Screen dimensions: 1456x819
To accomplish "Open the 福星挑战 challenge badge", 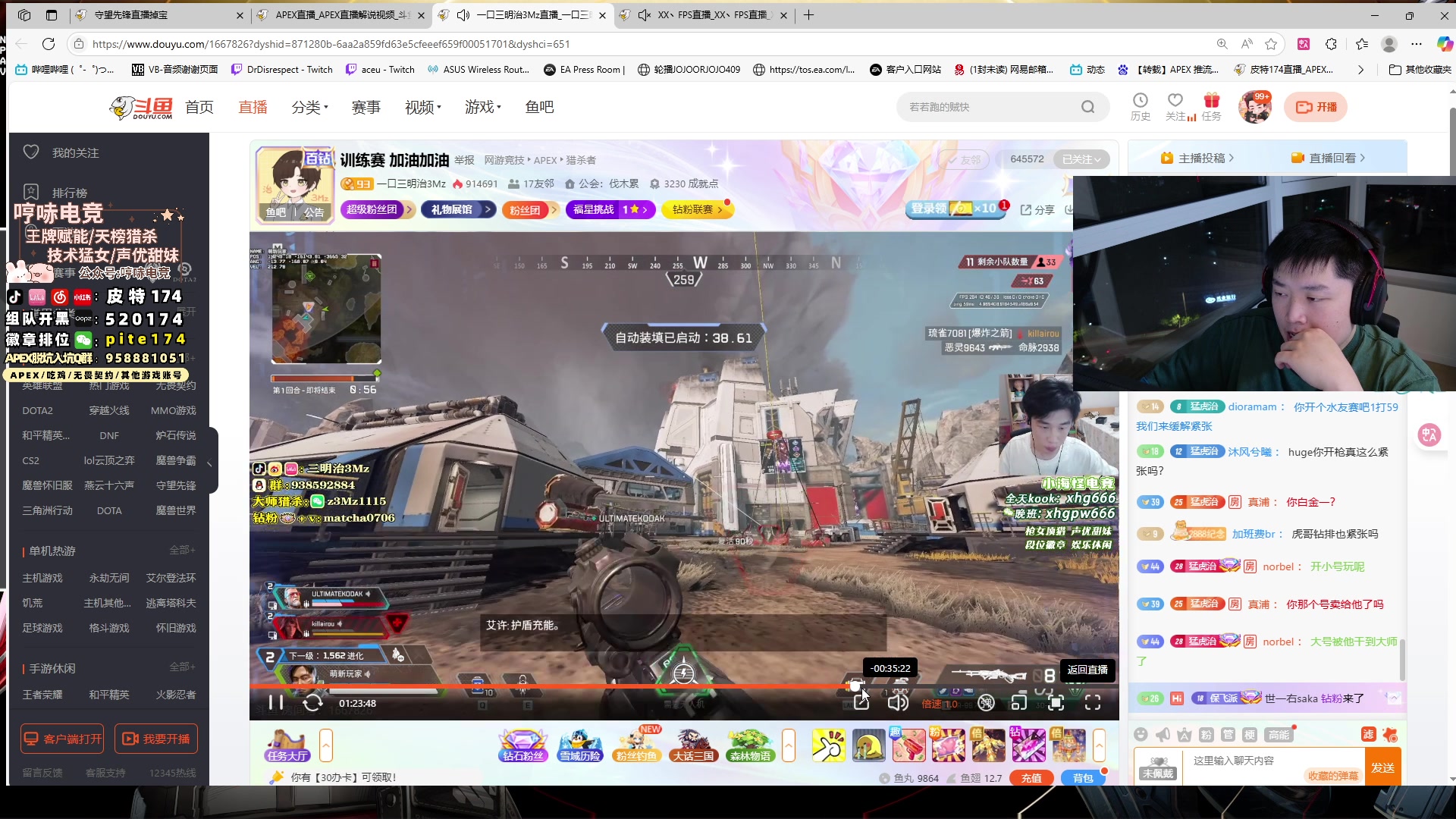I will tap(609, 210).
